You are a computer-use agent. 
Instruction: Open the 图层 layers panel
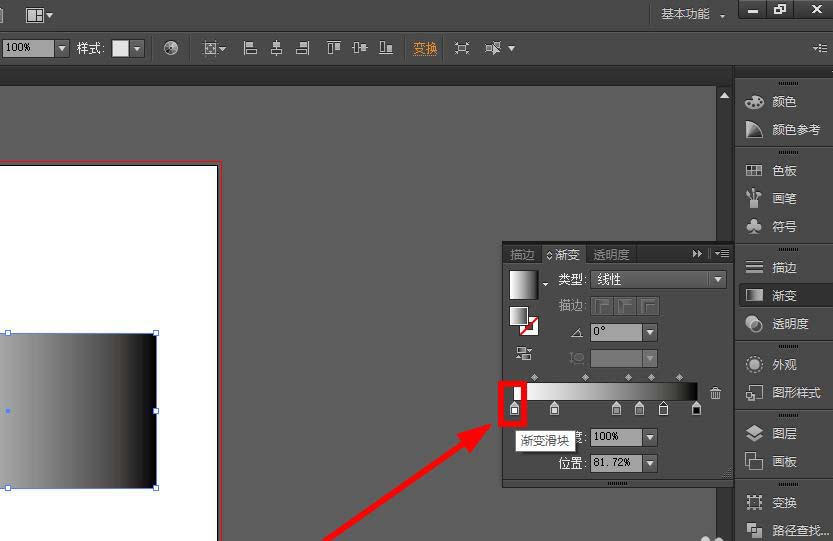771,434
